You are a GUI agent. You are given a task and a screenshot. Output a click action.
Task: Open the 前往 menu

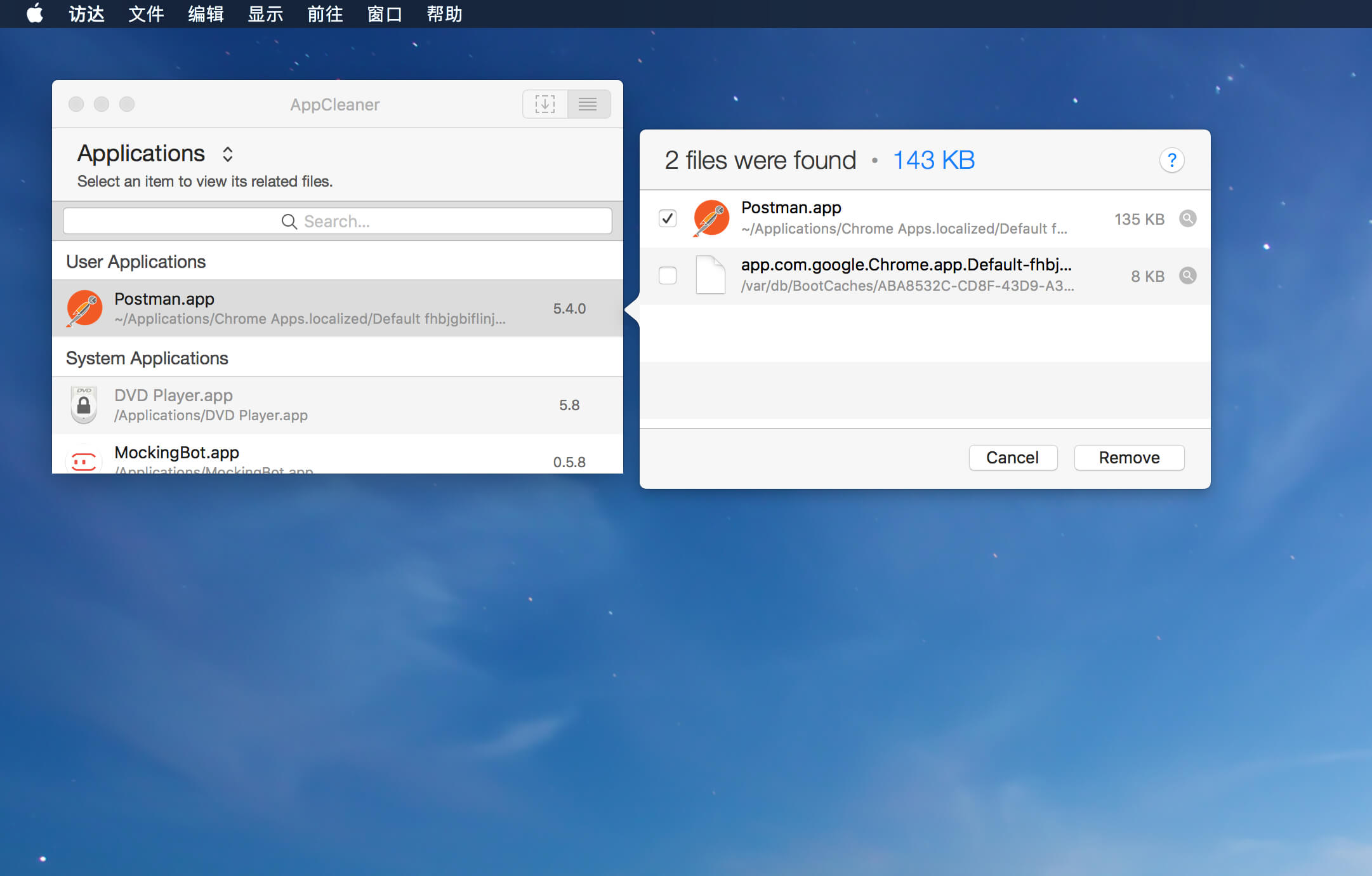pyautogui.click(x=325, y=14)
